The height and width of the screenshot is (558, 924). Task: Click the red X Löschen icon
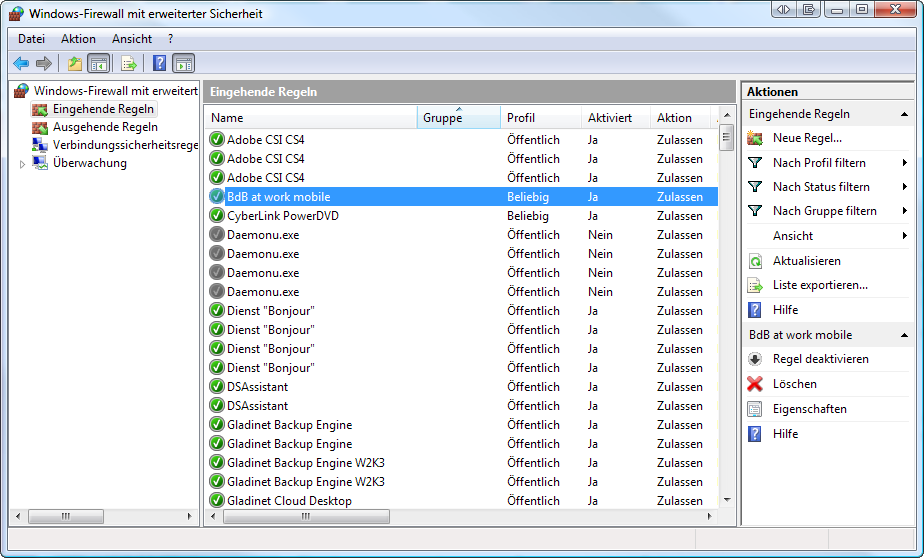click(755, 384)
